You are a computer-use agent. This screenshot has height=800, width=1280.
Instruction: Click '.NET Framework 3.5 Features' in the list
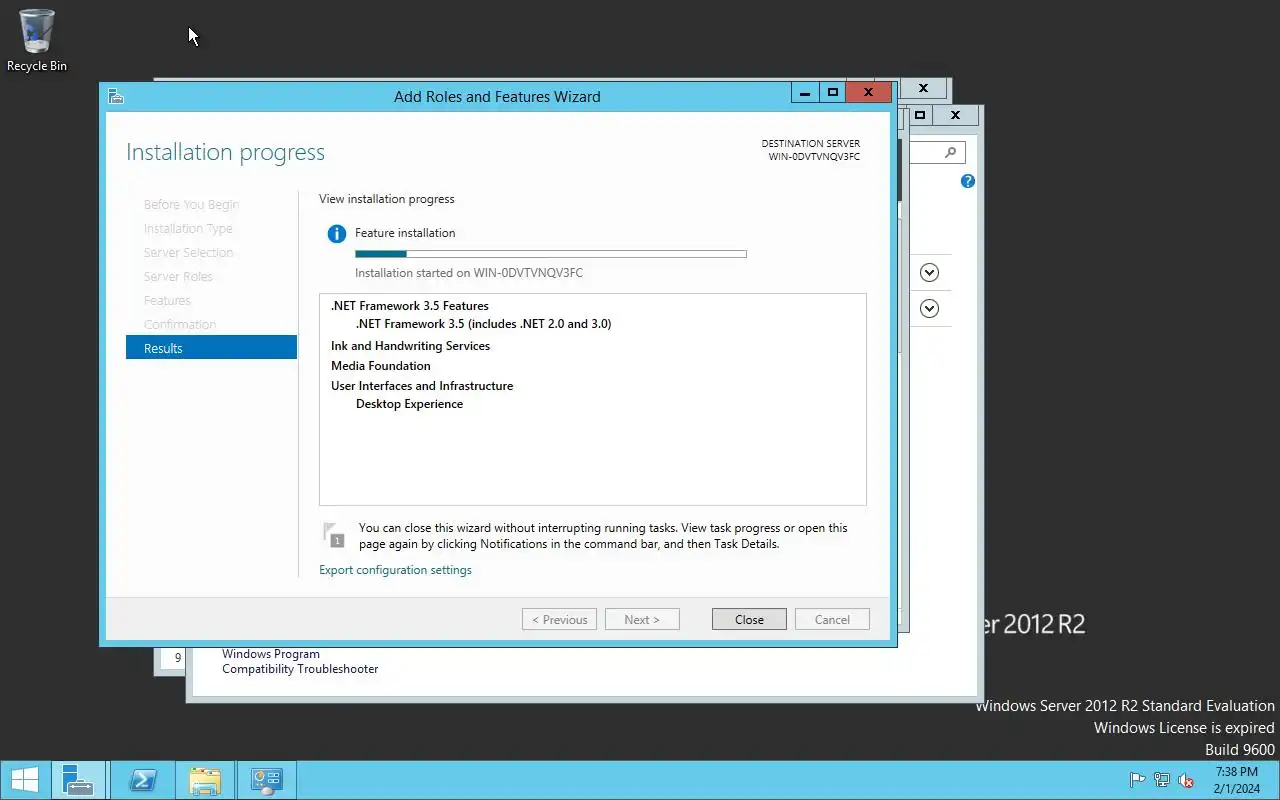[x=410, y=306]
